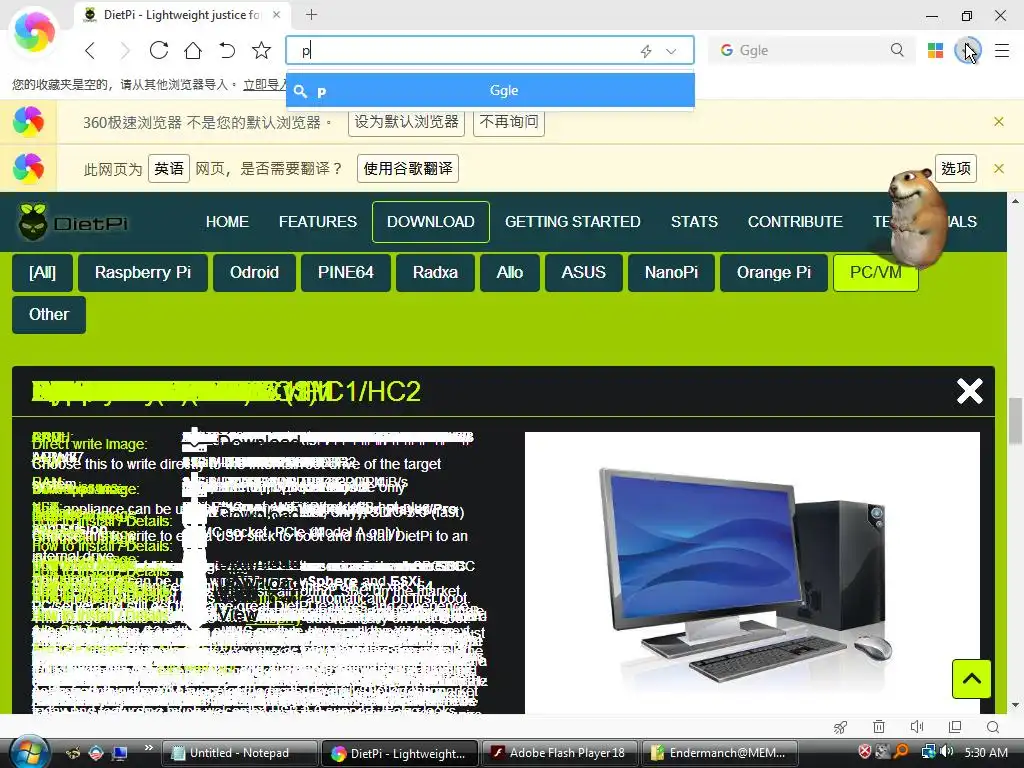Click the don't ask again button
Viewport: 1024px width, 768px height.
(x=509, y=122)
